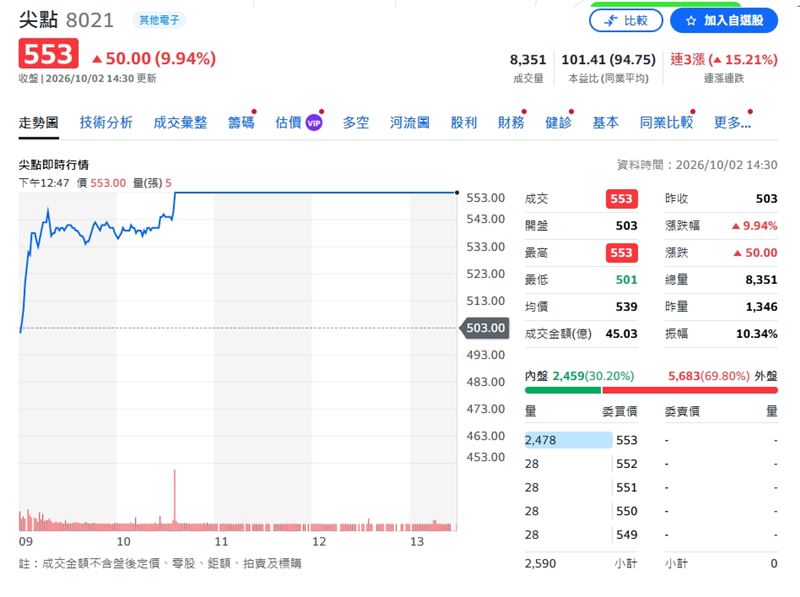800x597 pixels.
Task: Click the 2,478 bid volume bar
Action: 568,440
